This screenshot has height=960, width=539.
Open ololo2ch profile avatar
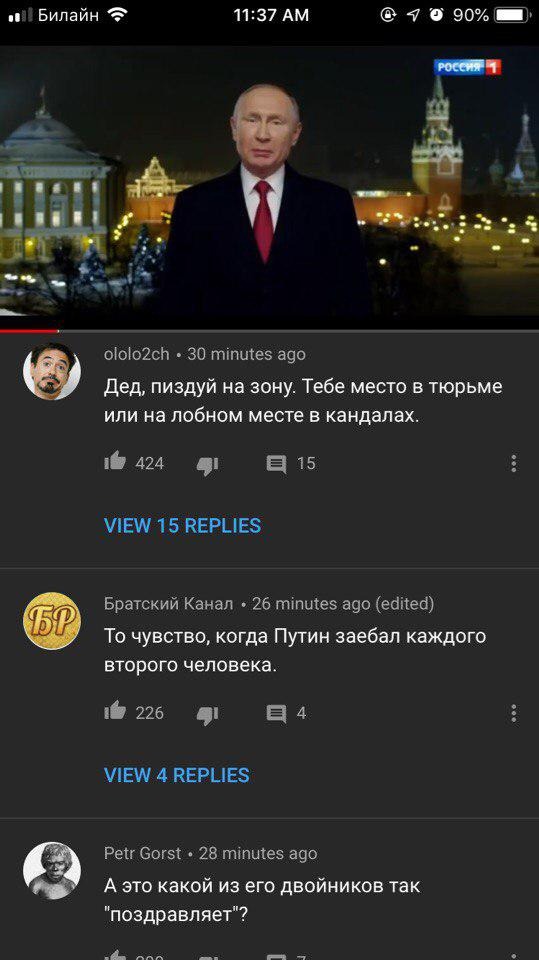tap(51, 371)
